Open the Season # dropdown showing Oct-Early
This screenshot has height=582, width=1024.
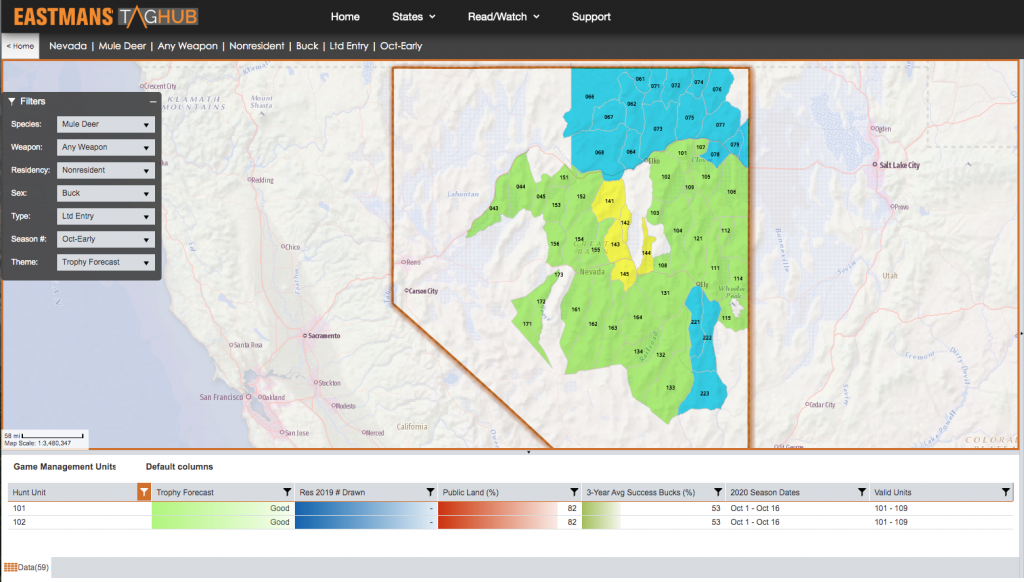click(105, 239)
